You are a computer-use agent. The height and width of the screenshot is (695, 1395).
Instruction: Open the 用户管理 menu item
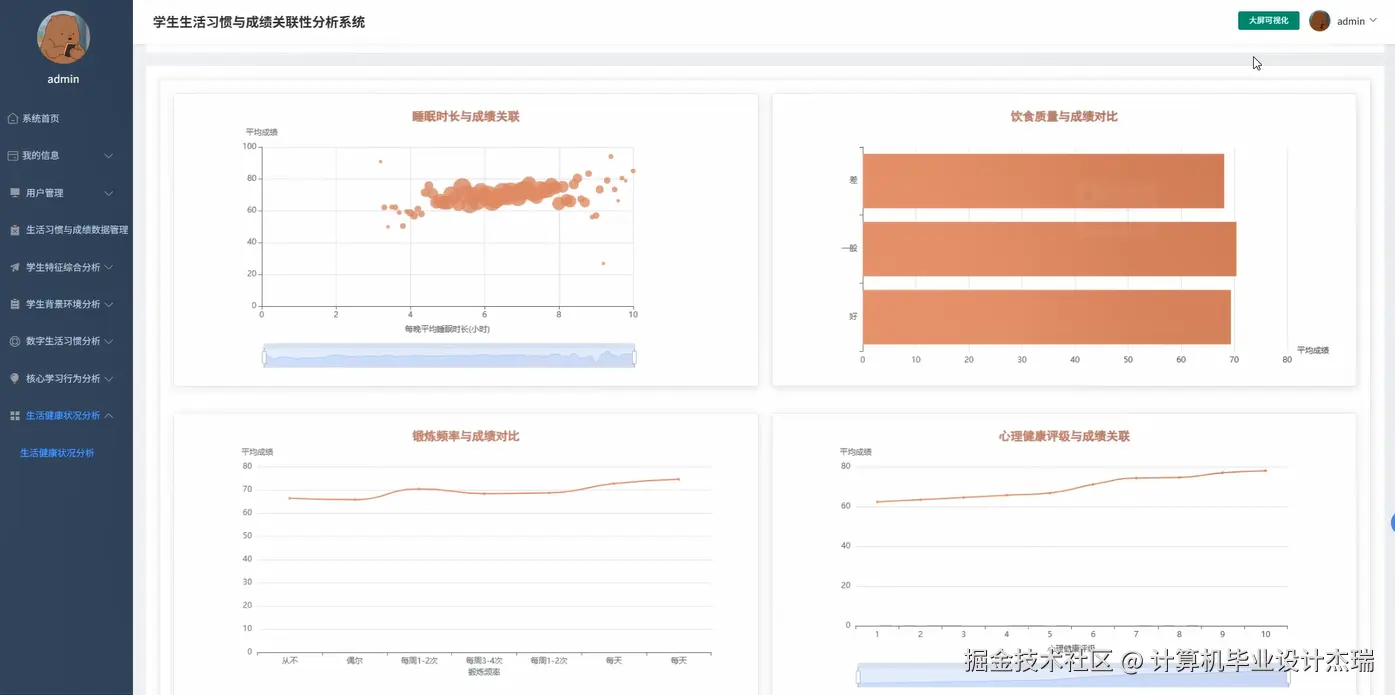[x=66, y=193]
